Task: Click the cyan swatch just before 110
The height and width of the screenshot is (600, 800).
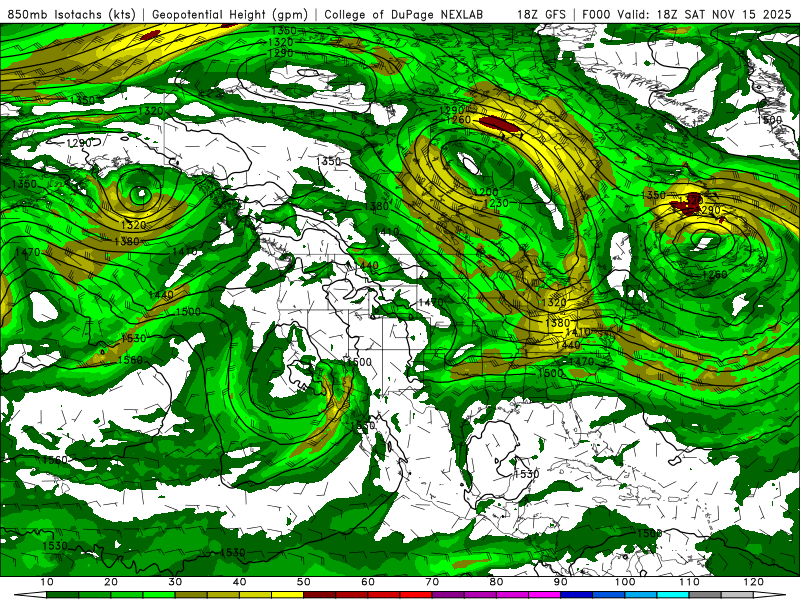Action: tap(673, 595)
